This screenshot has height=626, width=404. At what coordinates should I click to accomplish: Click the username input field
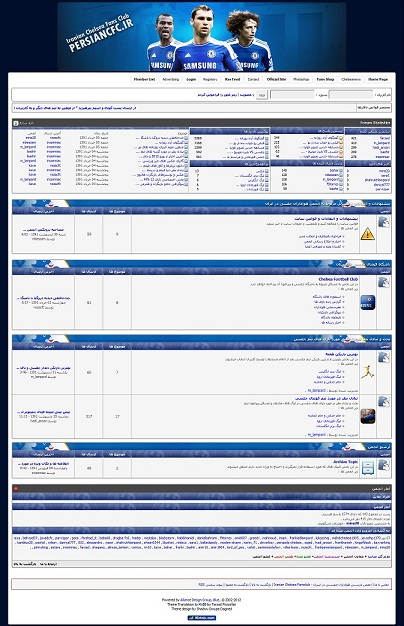(351, 95)
